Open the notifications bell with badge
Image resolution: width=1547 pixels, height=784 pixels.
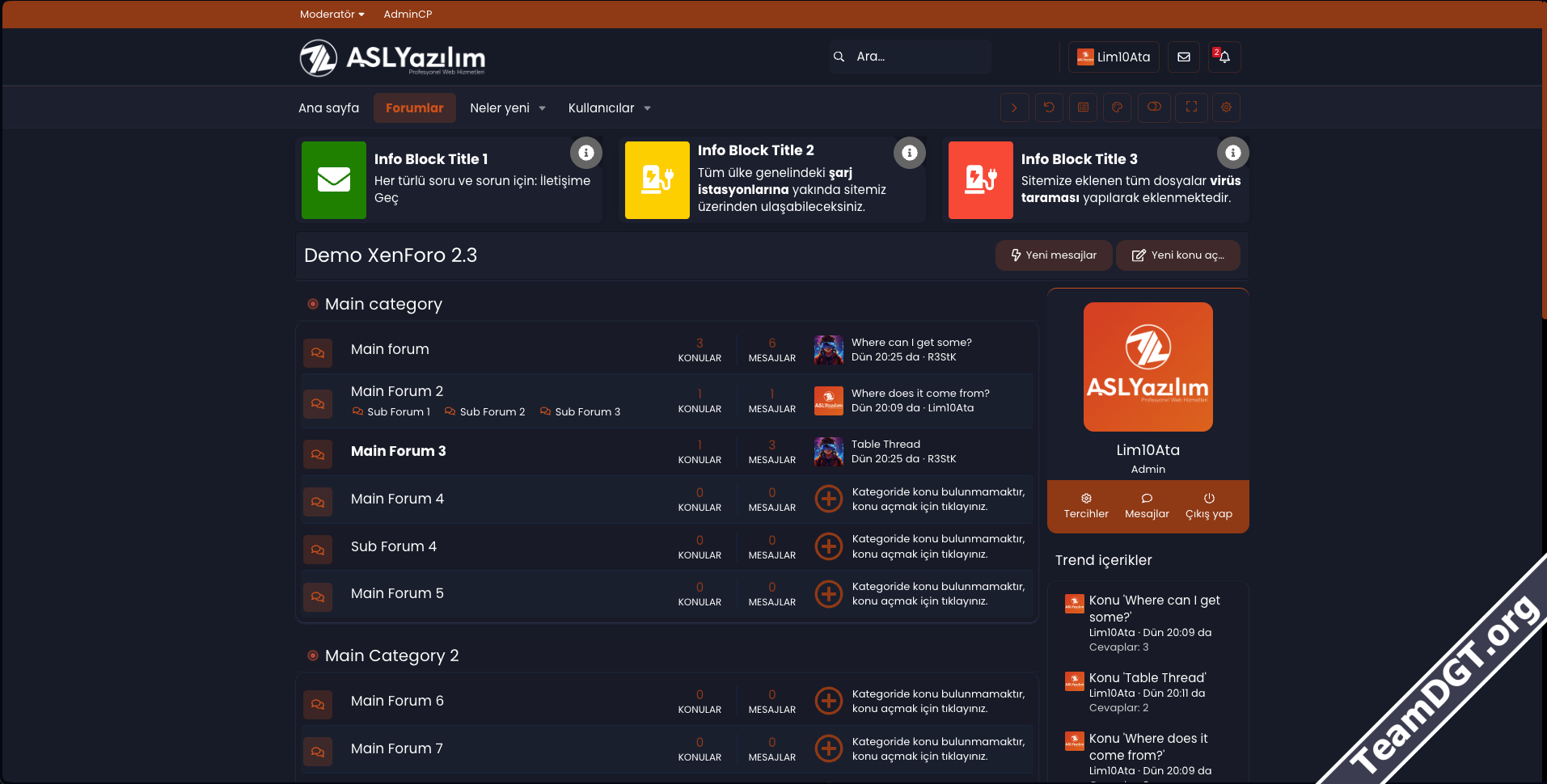click(1224, 57)
